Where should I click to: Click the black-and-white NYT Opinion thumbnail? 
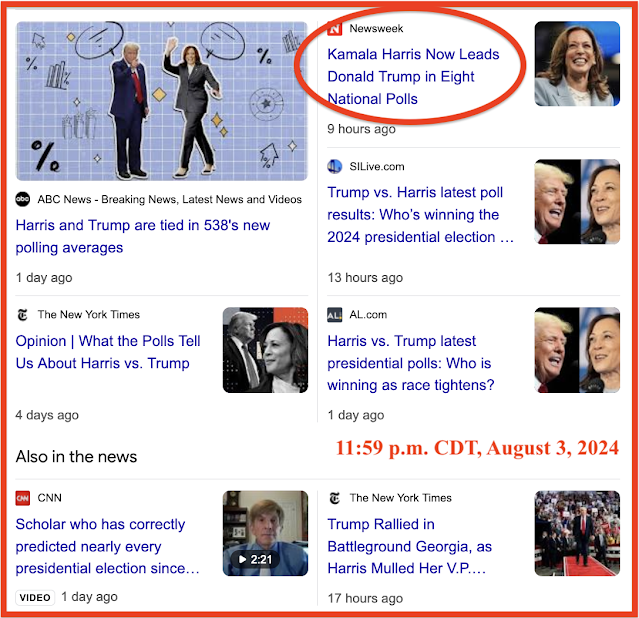click(x=265, y=350)
